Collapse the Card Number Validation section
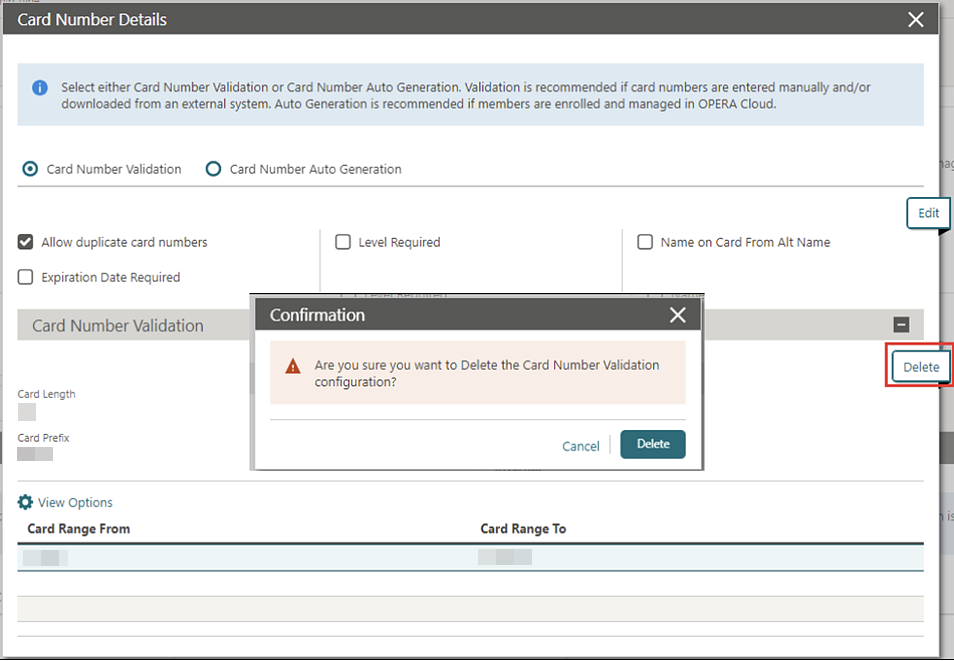Viewport: 954px width, 661px height. [x=901, y=324]
